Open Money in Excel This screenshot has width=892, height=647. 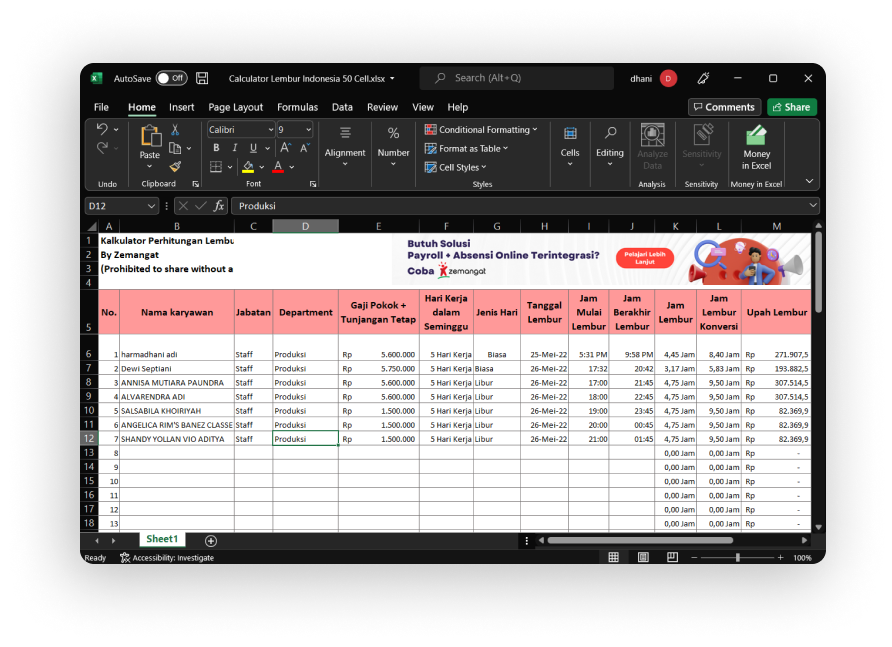pyautogui.click(x=756, y=148)
